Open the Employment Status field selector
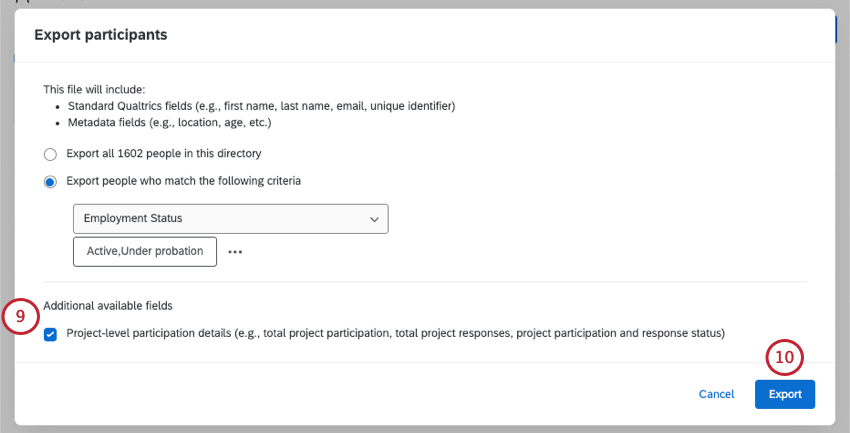Image resolution: width=850 pixels, height=433 pixels. tap(230, 218)
